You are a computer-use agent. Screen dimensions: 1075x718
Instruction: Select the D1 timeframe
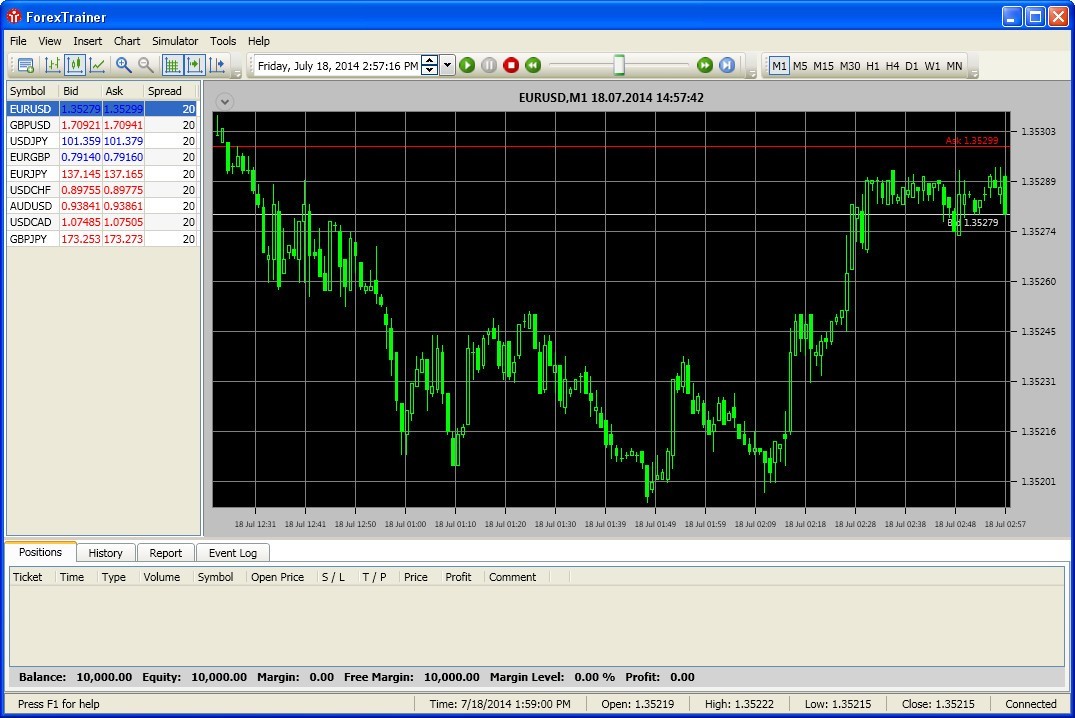(x=912, y=66)
